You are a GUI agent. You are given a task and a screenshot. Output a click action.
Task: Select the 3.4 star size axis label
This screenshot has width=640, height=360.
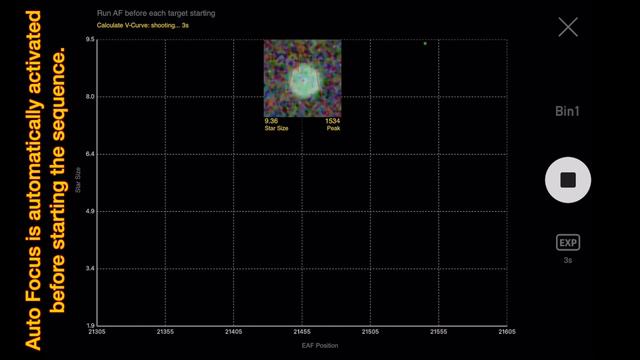tap(90, 268)
